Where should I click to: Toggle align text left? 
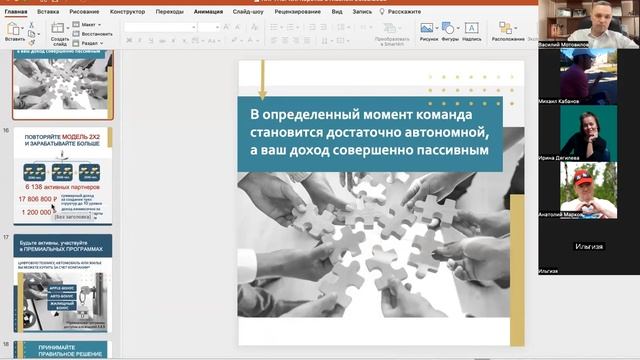pos(274,40)
